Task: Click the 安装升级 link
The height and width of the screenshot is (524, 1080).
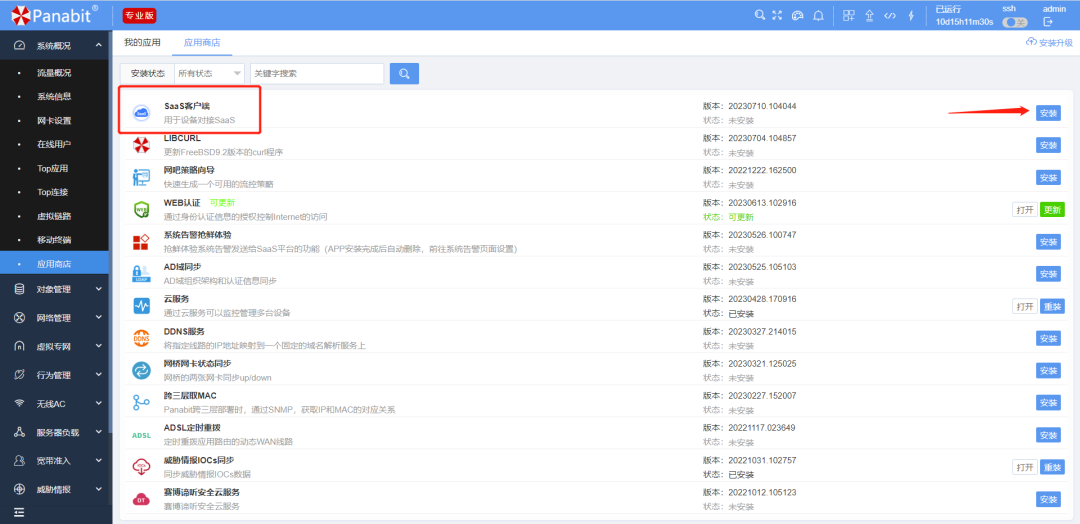Action: [x=1049, y=43]
